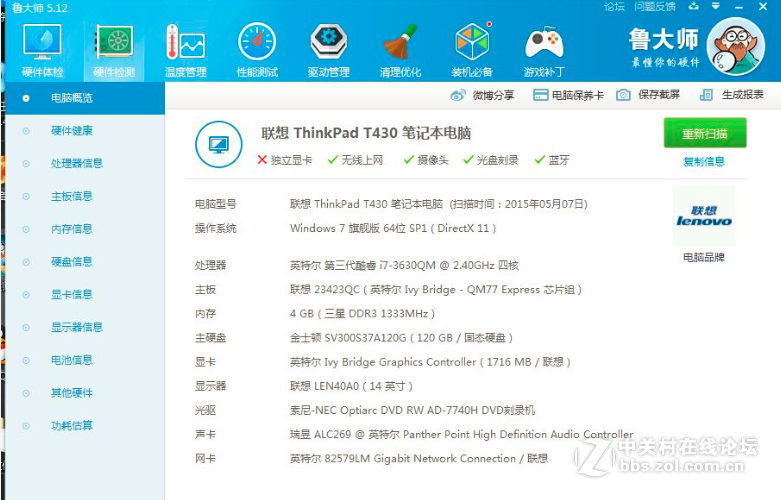Click the 独立显卡 red X status

tap(285, 160)
